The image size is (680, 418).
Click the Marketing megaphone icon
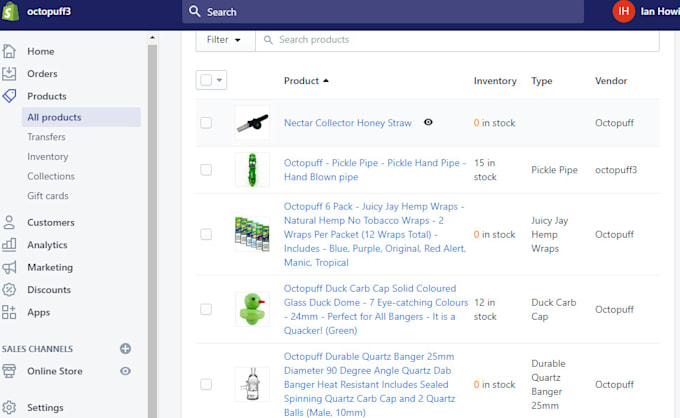point(9,267)
